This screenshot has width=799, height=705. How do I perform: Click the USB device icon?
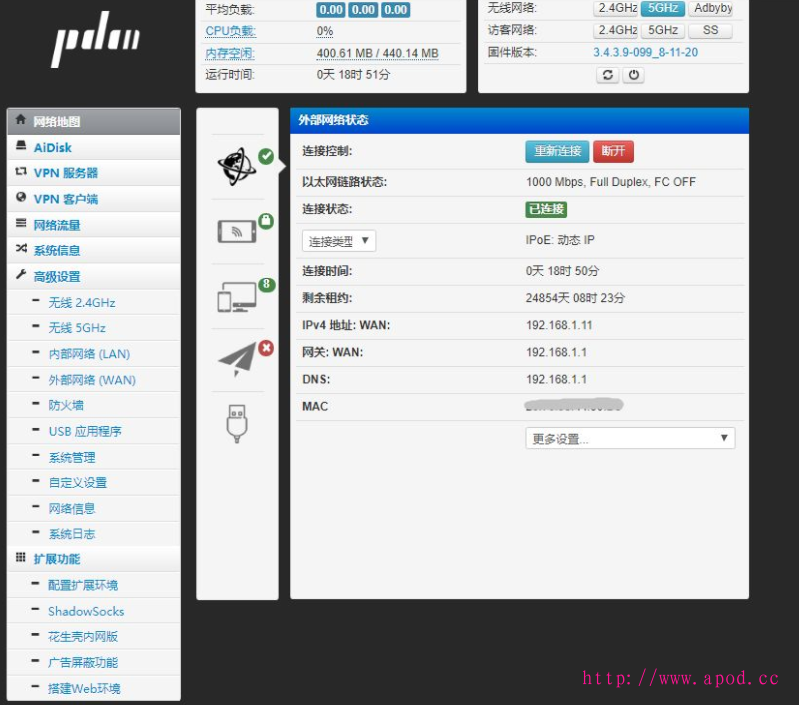tap(237, 422)
